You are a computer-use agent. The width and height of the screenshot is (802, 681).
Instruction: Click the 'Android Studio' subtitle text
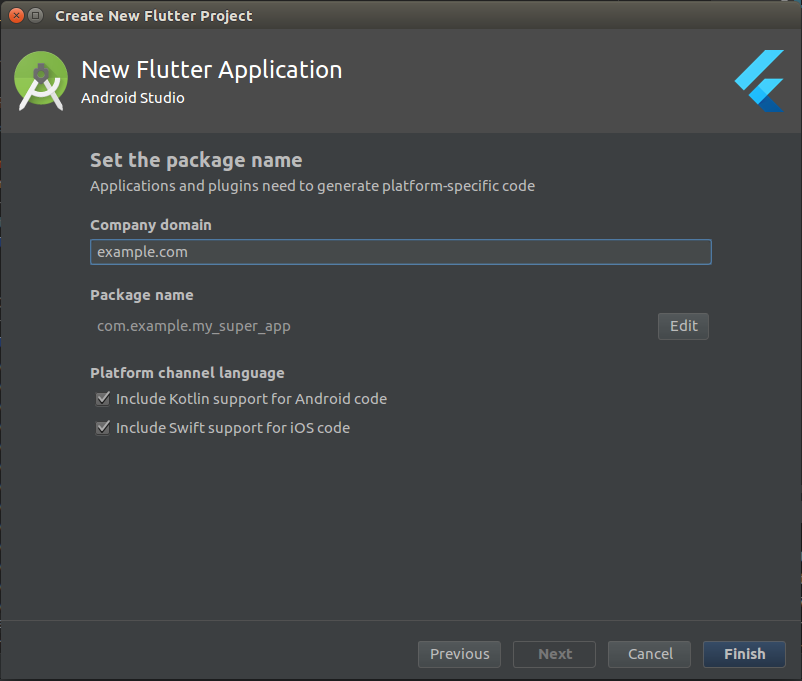point(133,98)
